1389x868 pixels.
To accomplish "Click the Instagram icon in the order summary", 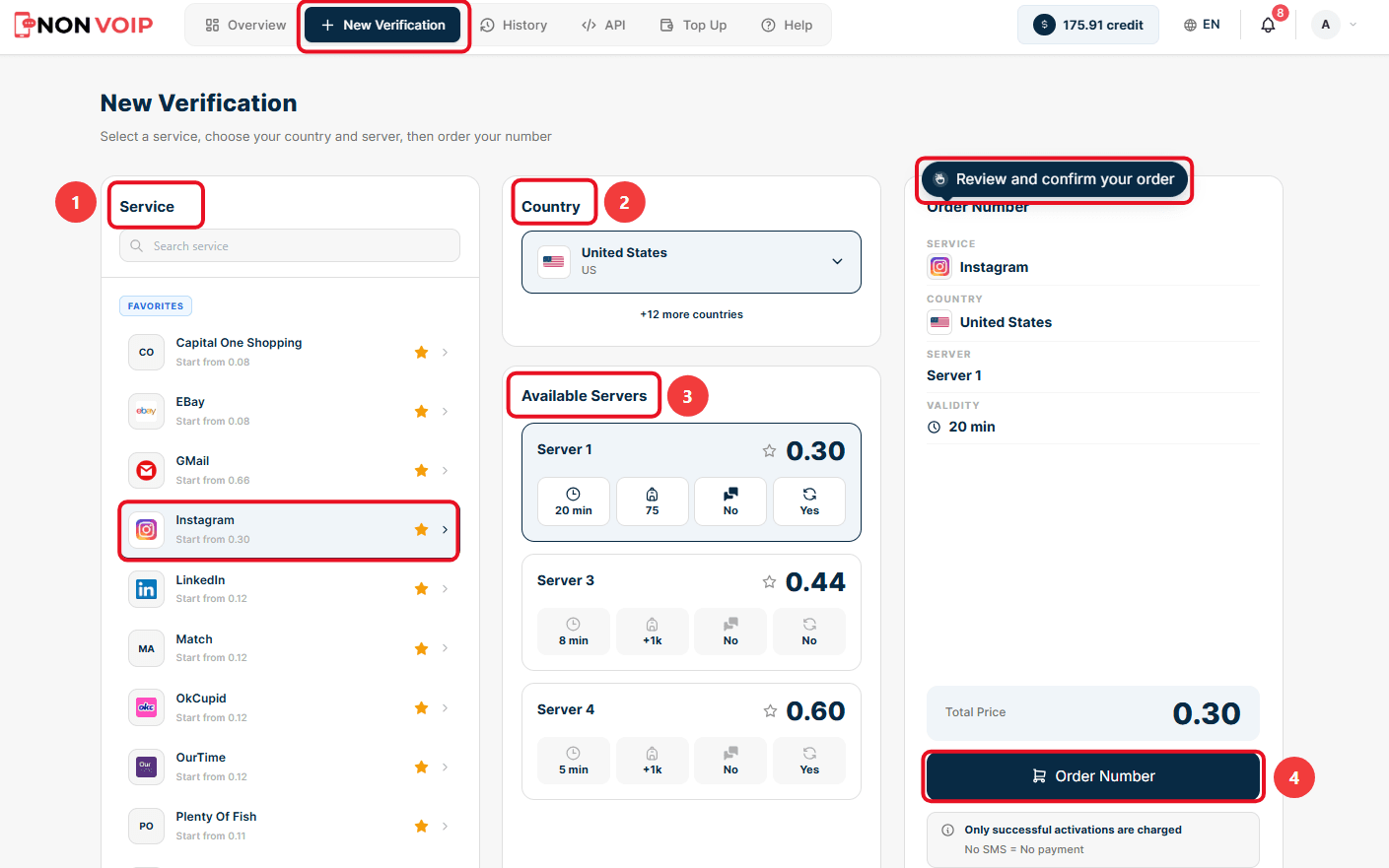I will pyautogui.click(x=939, y=267).
